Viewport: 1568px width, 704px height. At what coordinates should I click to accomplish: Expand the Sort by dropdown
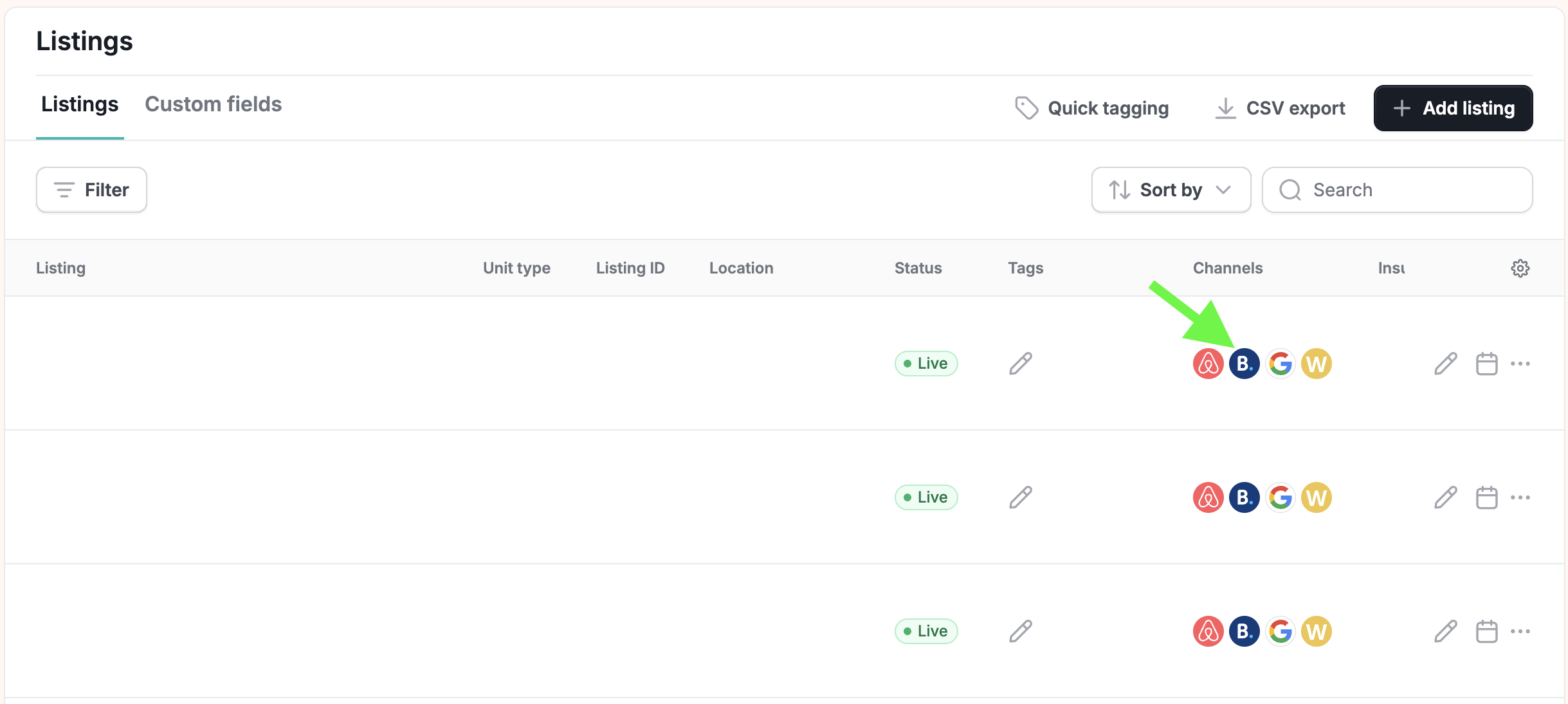pos(1171,190)
